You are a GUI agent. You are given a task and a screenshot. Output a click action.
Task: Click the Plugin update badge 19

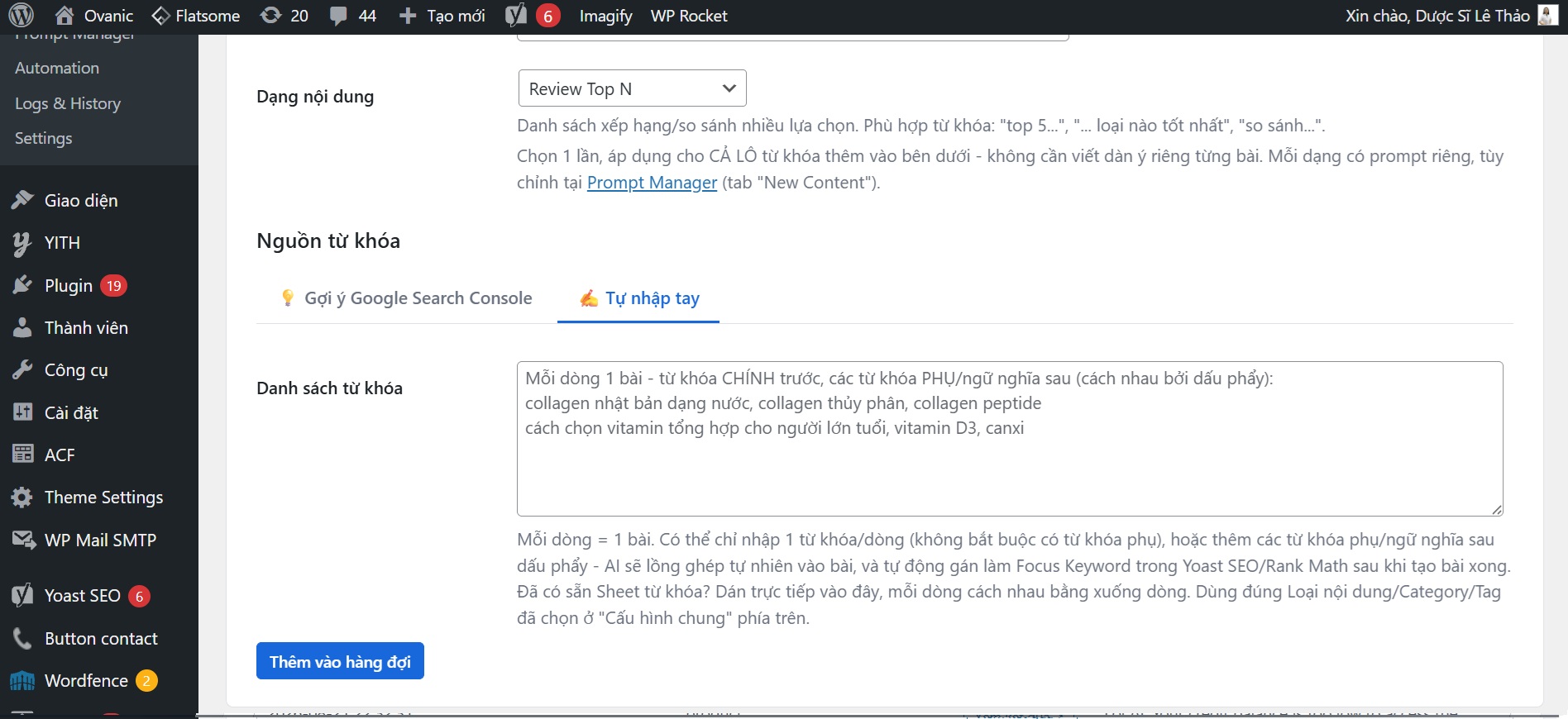pyautogui.click(x=114, y=286)
